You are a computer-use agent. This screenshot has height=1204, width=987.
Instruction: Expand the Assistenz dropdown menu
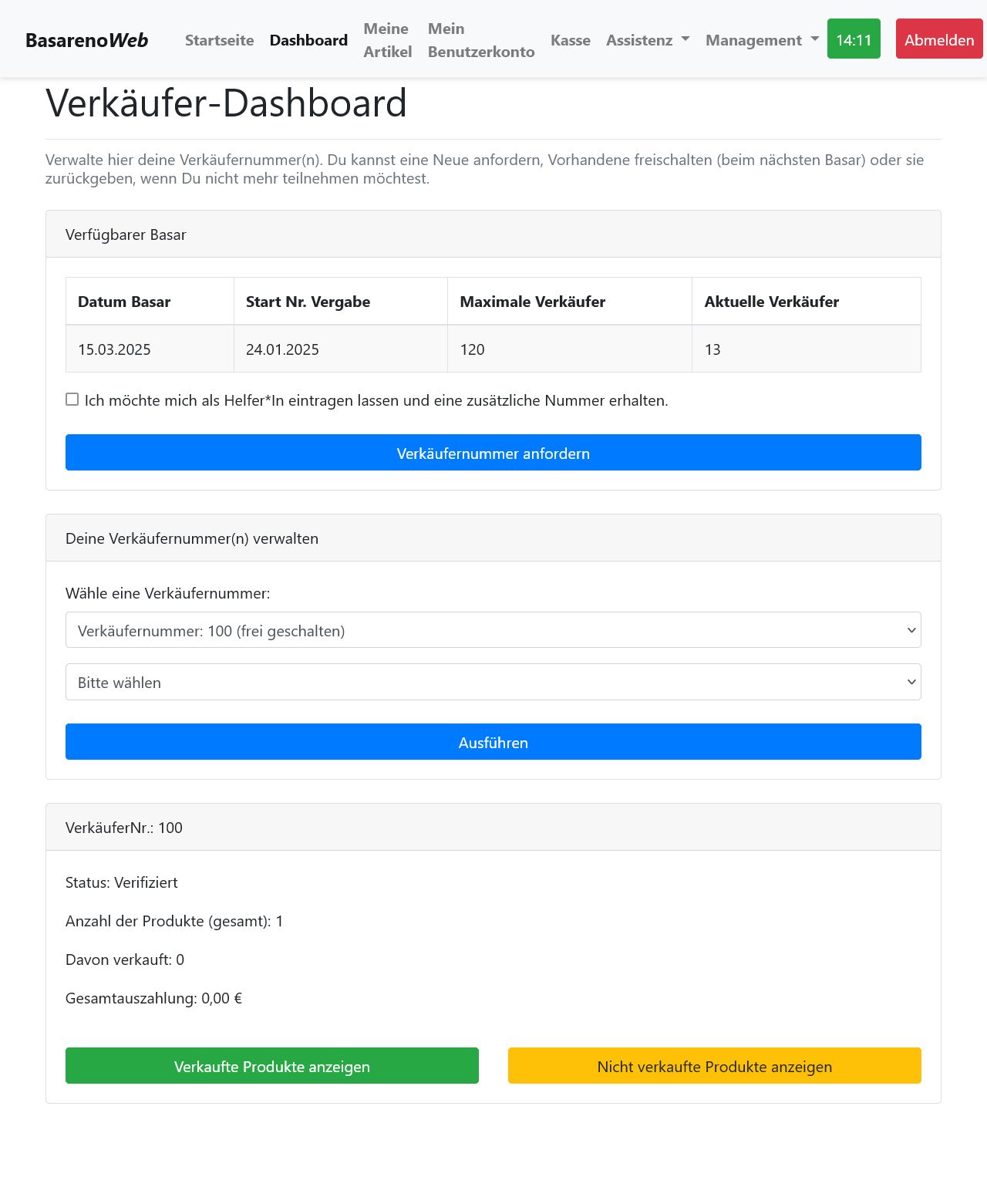click(647, 40)
